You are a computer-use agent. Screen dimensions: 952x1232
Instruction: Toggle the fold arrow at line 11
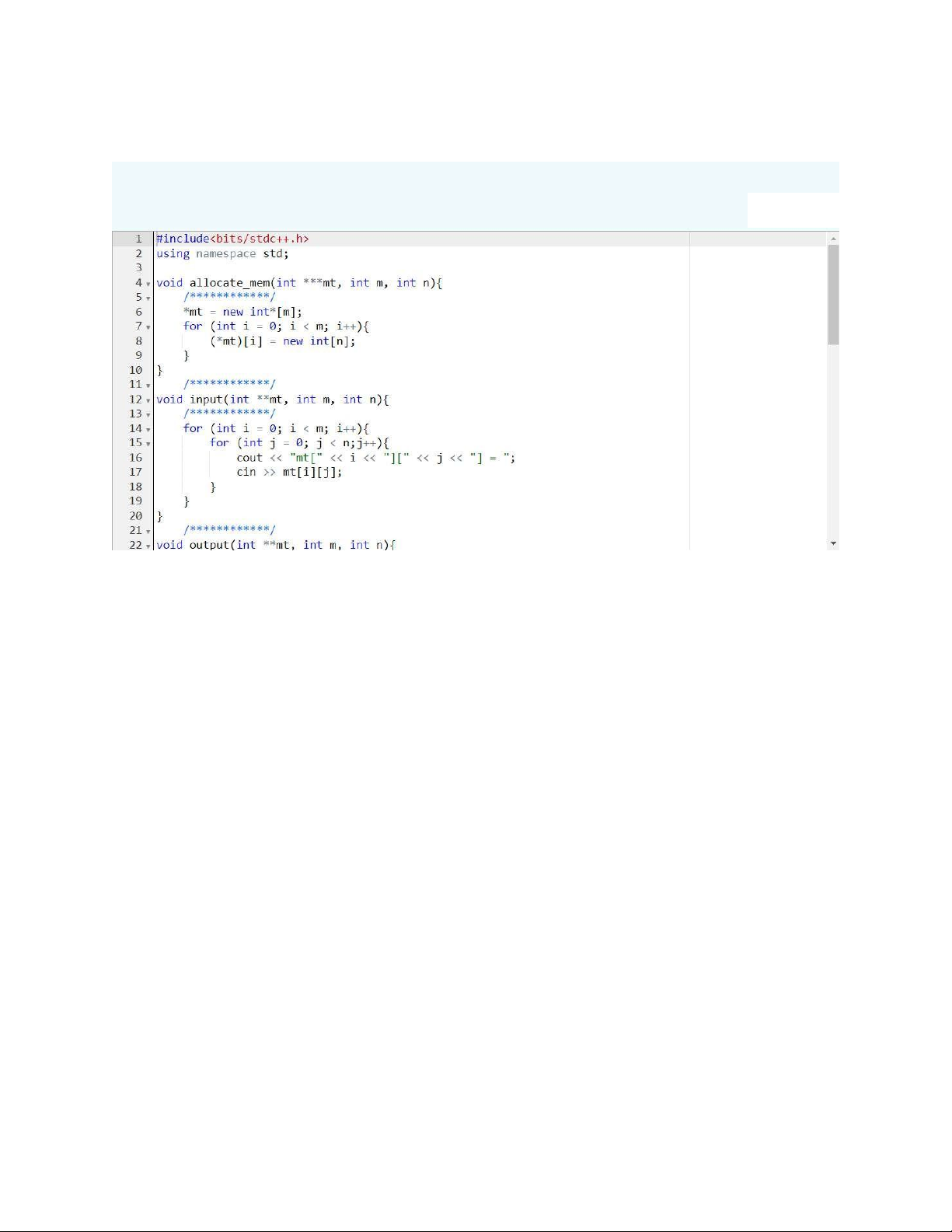click(x=148, y=386)
